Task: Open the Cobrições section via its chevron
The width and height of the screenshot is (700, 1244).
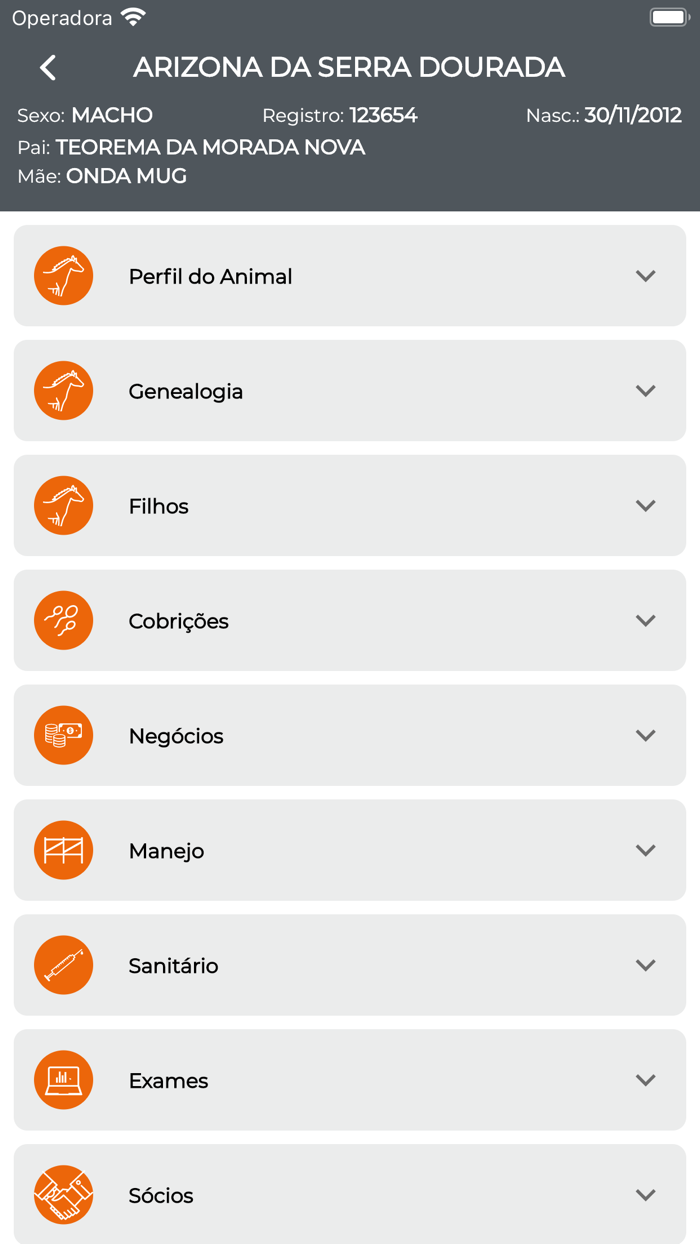Action: pyautogui.click(x=647, y=620)
